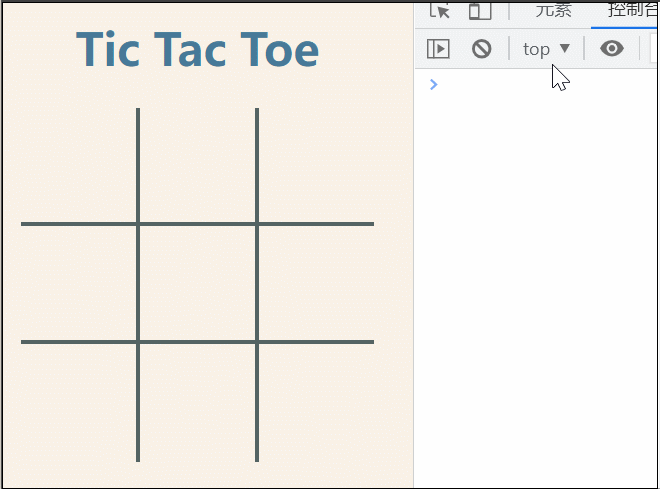Click the filter box beside the eye icon
The image size is (660, 489).
pos(652,48)
